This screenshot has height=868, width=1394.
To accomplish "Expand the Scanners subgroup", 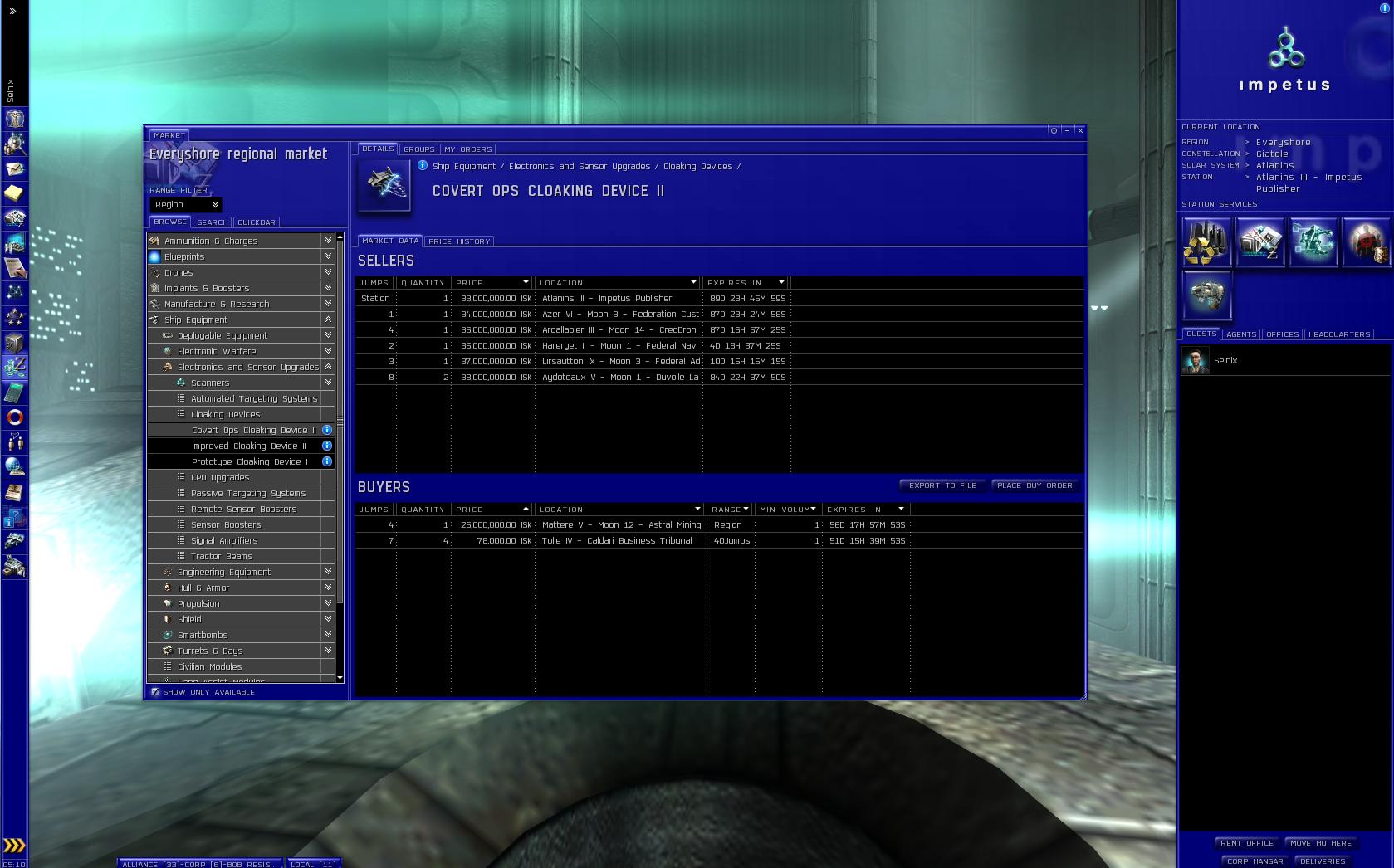I will (328, 383).
